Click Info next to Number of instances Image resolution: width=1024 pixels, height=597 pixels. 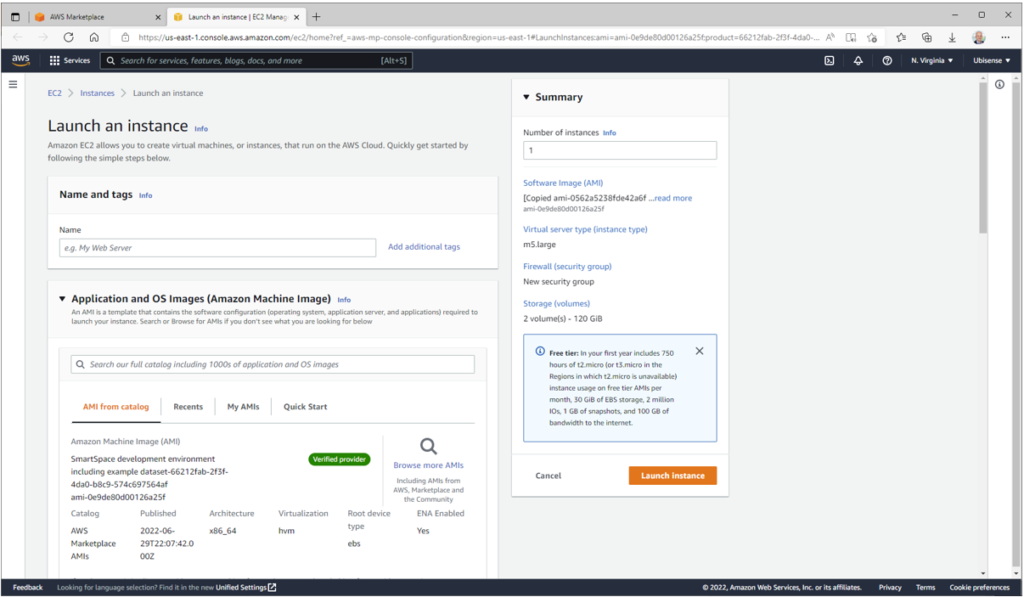tap(609, 133)
